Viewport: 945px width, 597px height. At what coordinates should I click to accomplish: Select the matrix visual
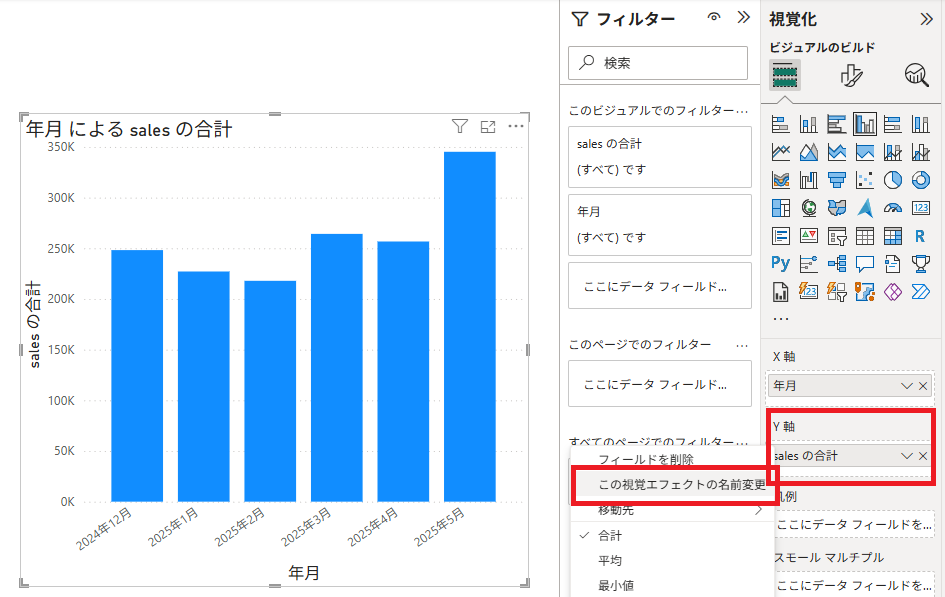click(893, 236)
